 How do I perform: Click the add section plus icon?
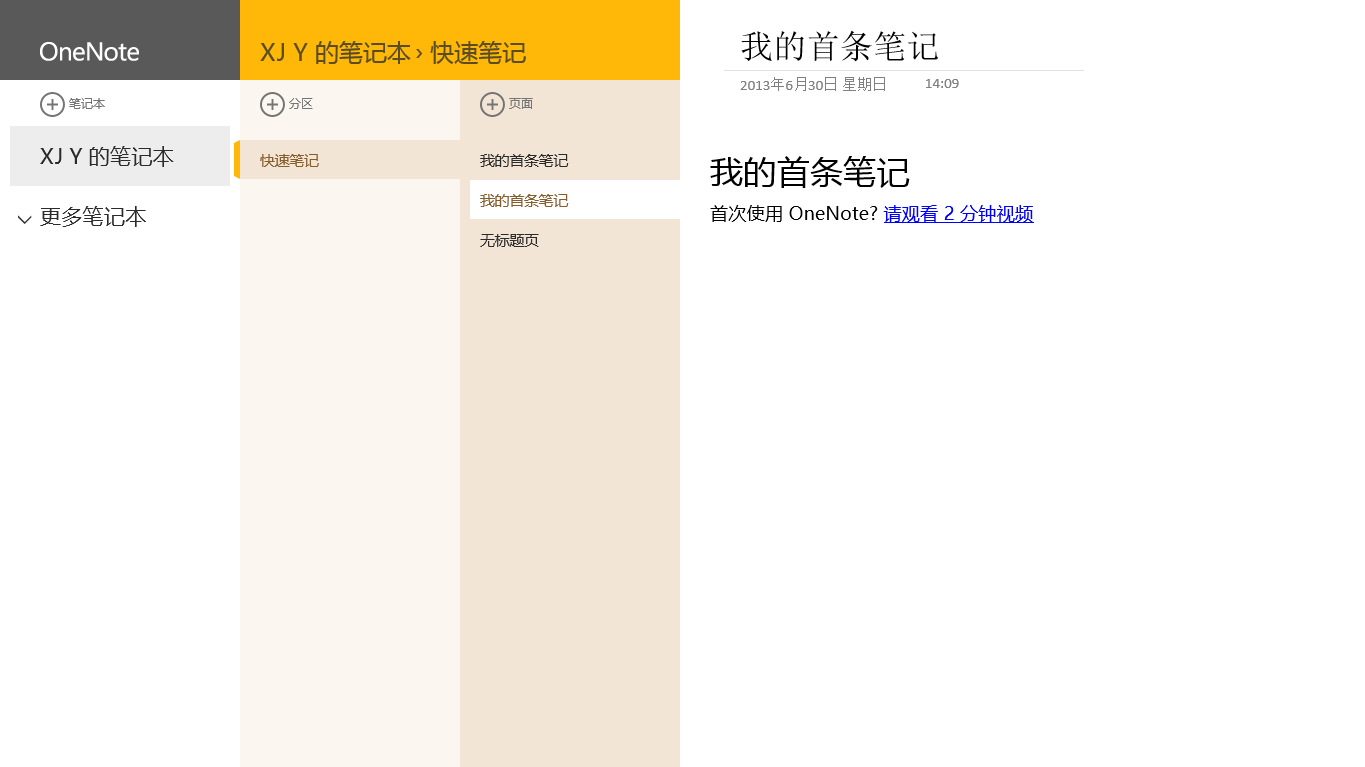[272, 104]
